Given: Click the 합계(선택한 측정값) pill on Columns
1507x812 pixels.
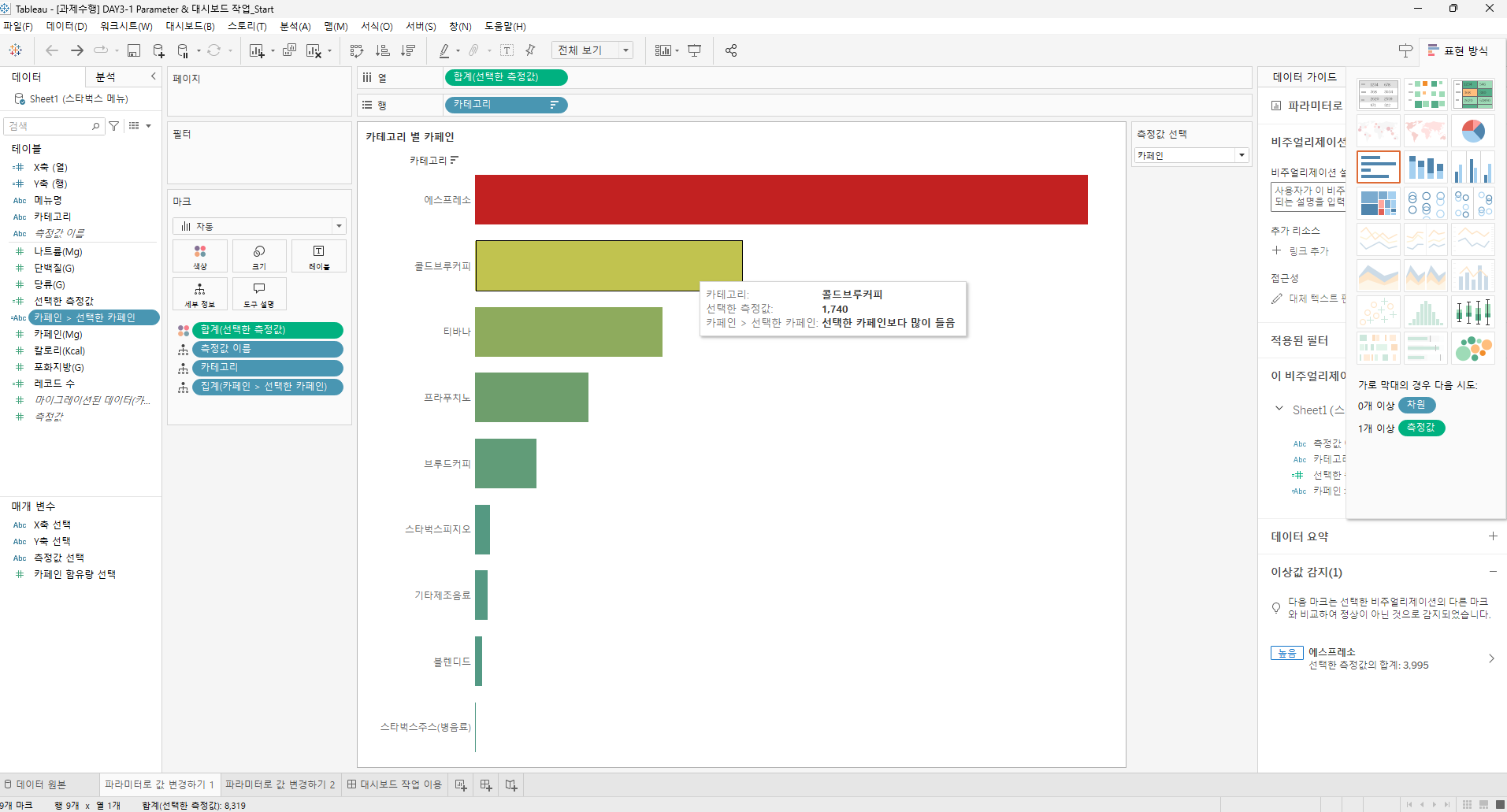Looking at the screenshot, I should 506,77.
